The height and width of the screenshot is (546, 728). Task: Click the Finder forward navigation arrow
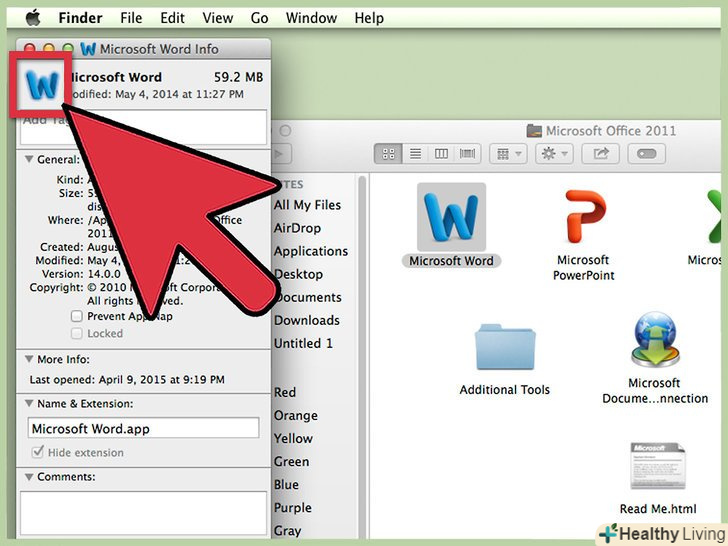coord(281,154)
